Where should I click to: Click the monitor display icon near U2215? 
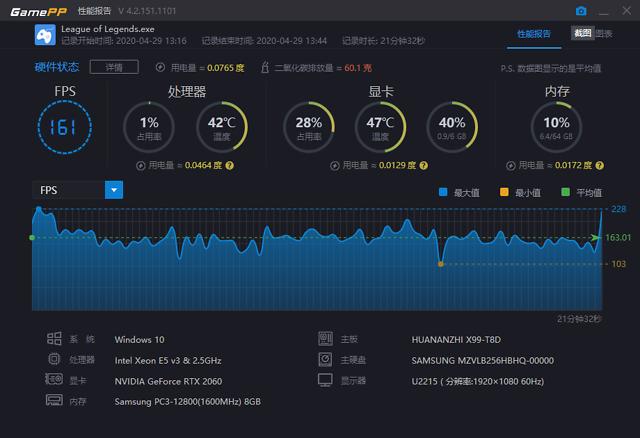325,380
